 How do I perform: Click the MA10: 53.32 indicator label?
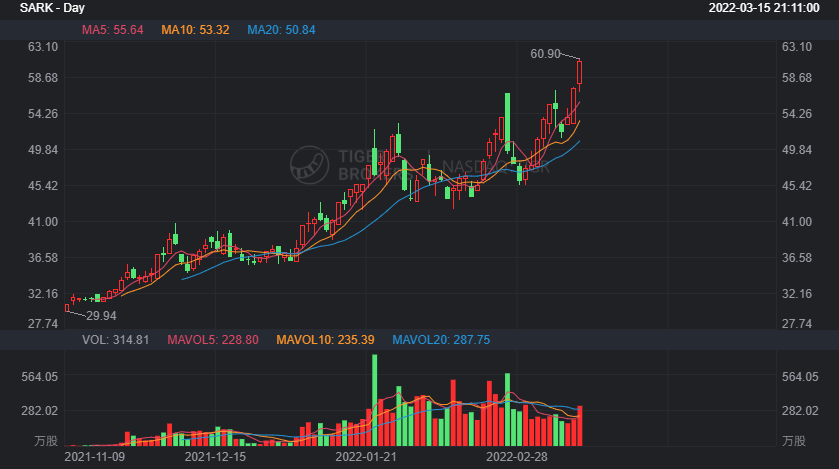(x=195, y=30)
